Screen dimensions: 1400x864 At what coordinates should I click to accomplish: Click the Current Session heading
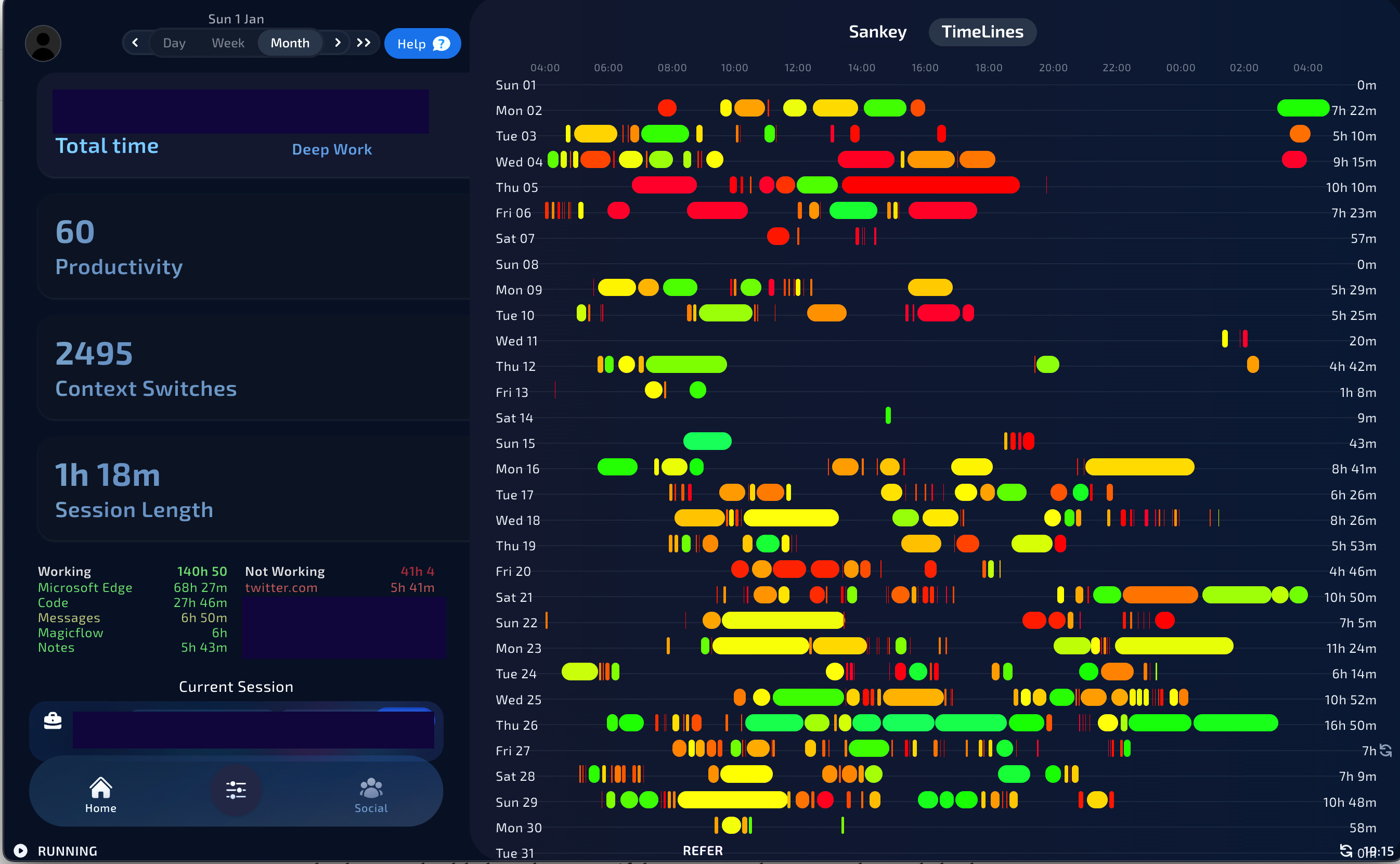pos(236,687)
